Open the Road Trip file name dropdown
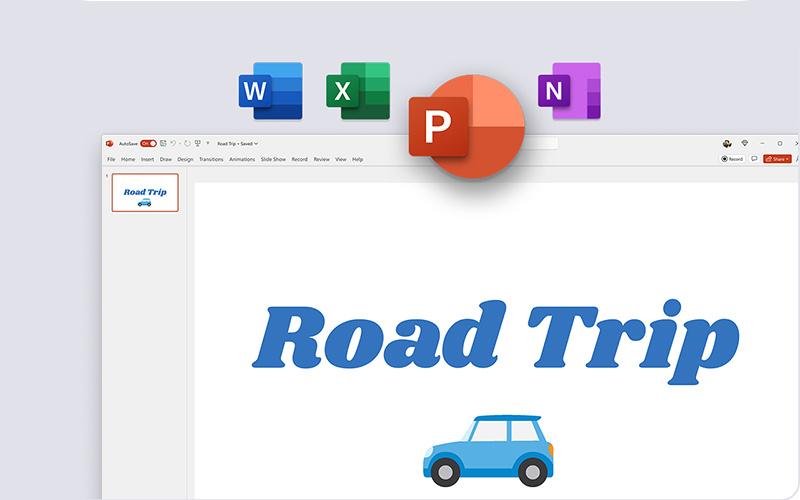The image size is (800, 500). [238, 143]
